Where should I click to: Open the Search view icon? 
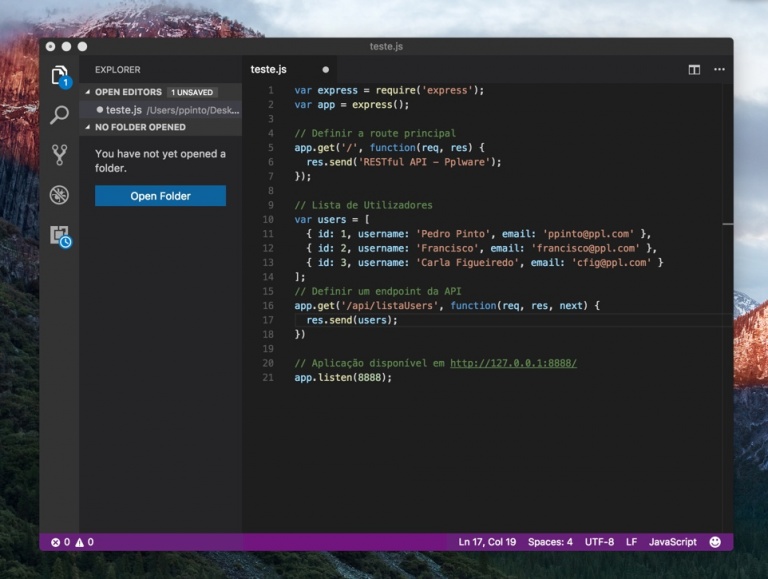pyautogui.click(x=60, y=115)
